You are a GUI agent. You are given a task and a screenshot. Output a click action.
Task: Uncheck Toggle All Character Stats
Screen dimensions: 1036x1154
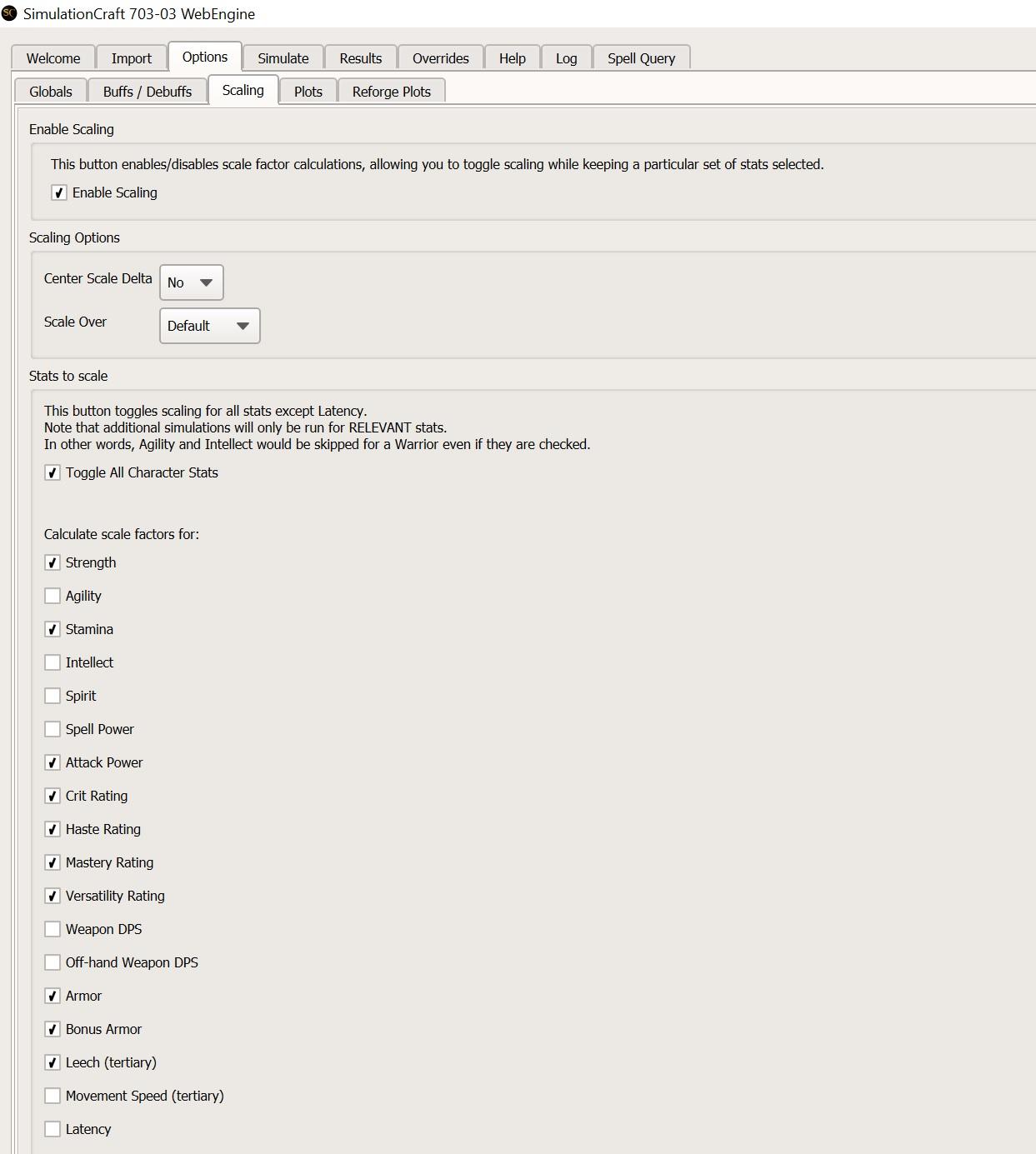coord(53,473)
